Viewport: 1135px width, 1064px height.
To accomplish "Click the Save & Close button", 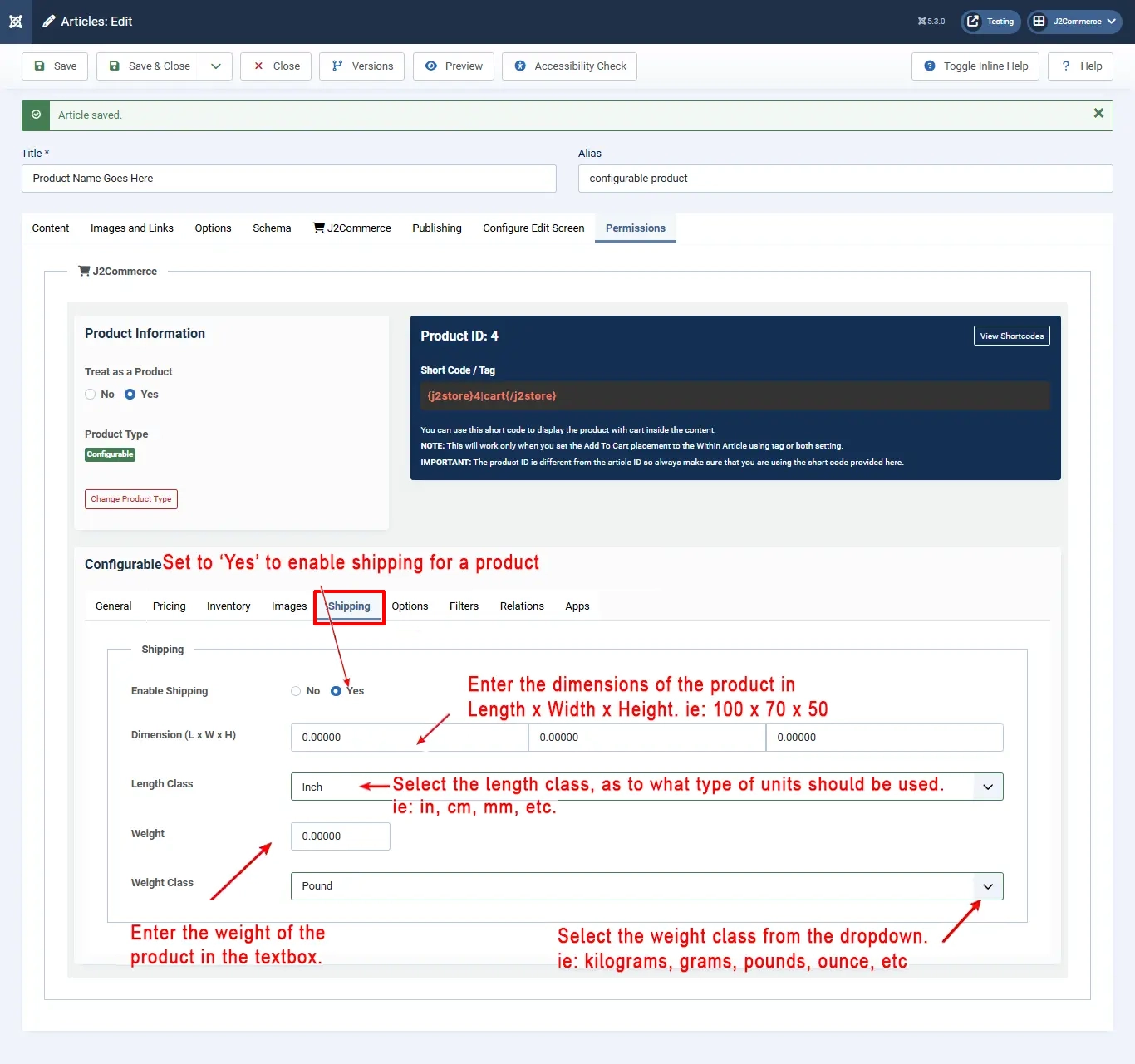I will click(x=148, y=66).
